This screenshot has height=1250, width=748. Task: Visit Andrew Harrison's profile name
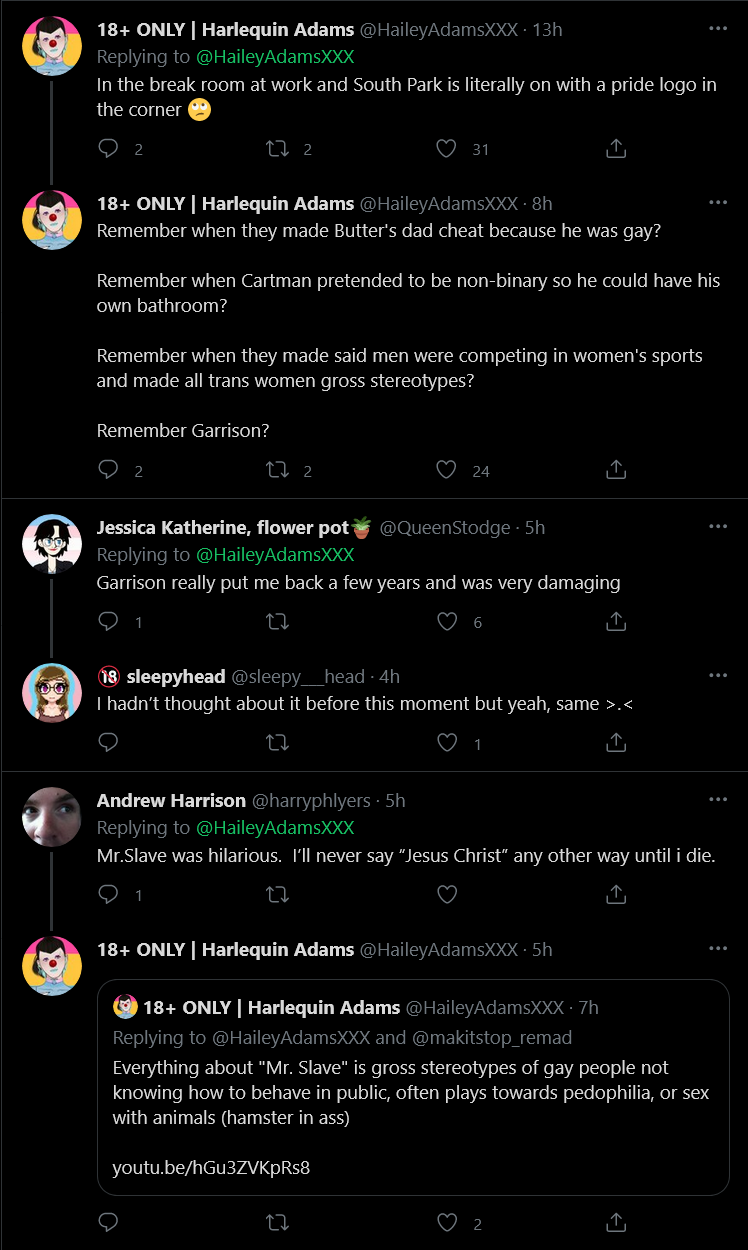171,800
